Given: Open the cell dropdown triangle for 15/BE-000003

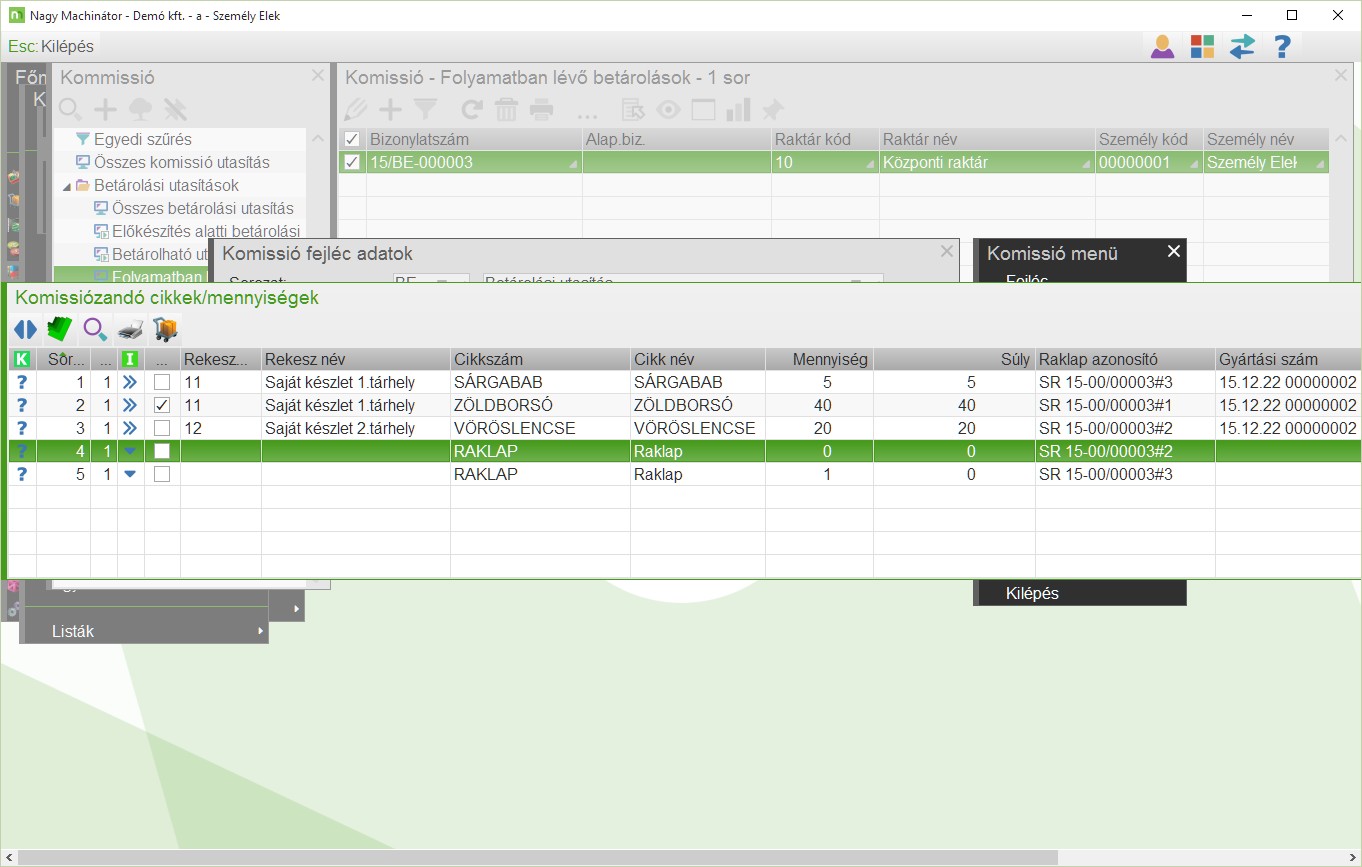Looking at the screenshot, I should (573, 165).
